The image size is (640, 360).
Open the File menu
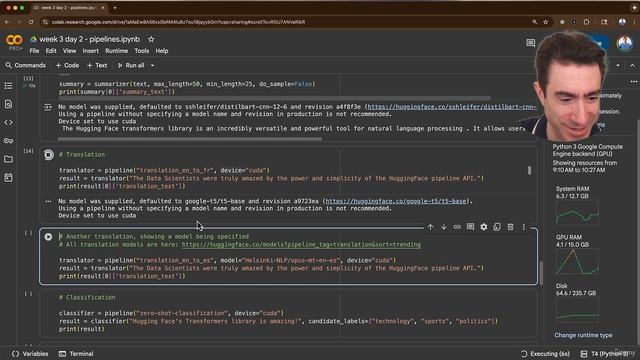(x=34, y=51)
